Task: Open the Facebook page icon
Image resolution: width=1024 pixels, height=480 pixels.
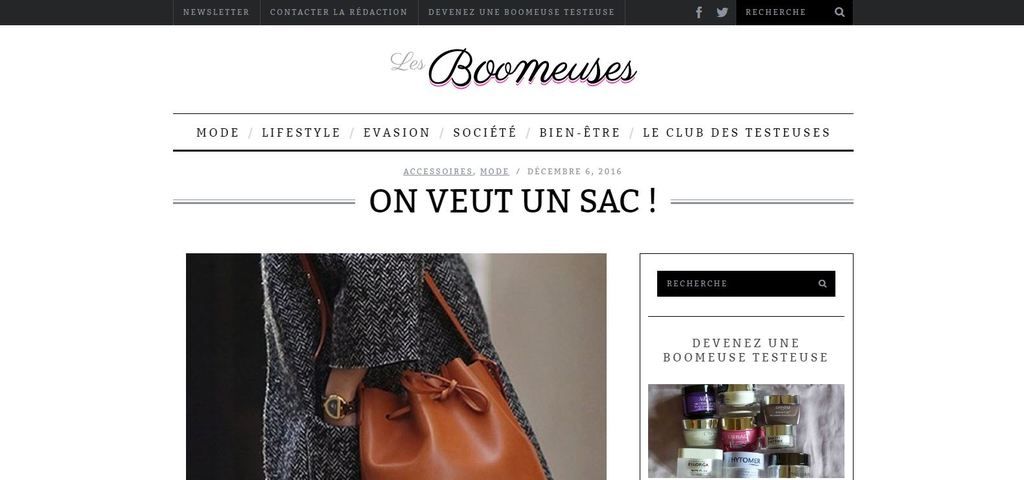Action: point(699,12)
